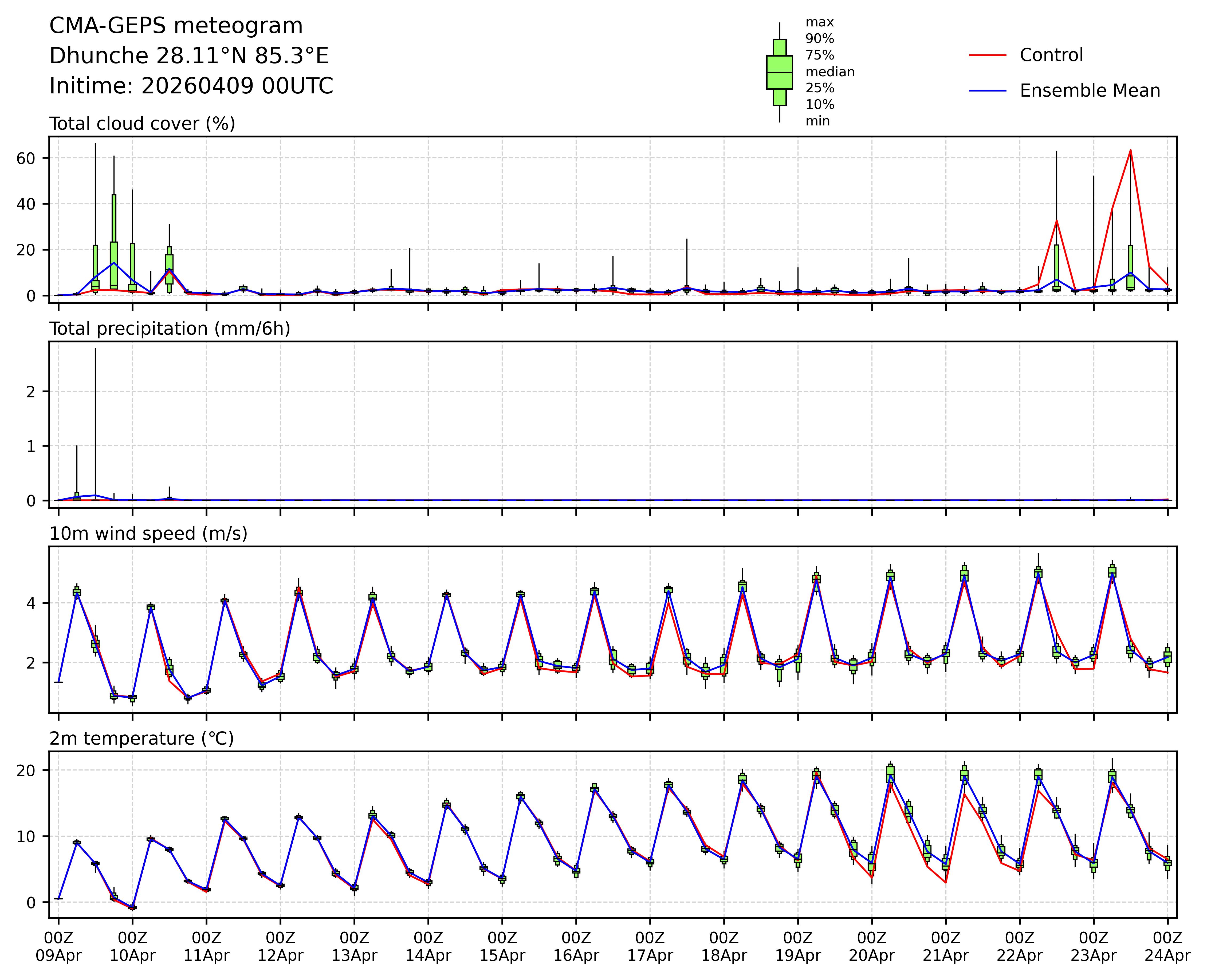1207x980 pixels.
Task: Click the Ensemble Mean legend label
Action: (x=1090, y=90)
